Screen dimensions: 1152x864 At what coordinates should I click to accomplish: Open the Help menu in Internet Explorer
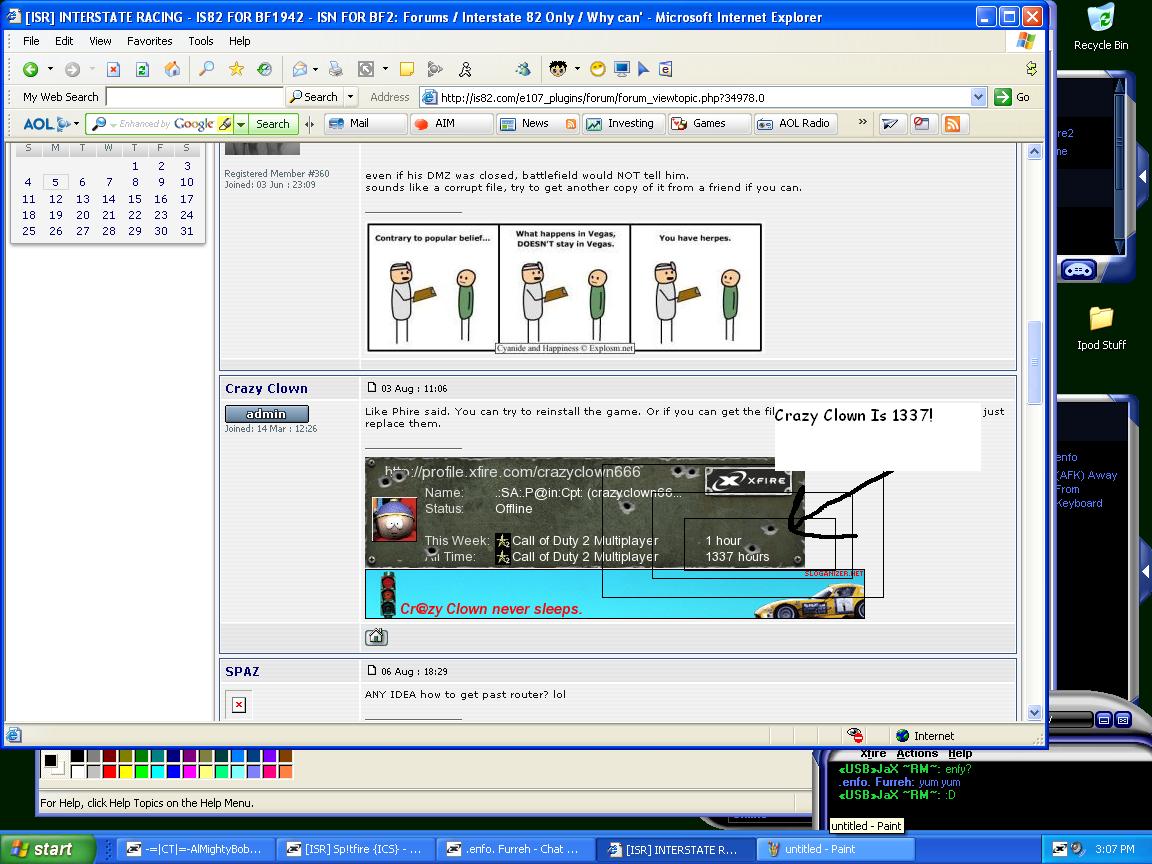(x=240, y=41)
